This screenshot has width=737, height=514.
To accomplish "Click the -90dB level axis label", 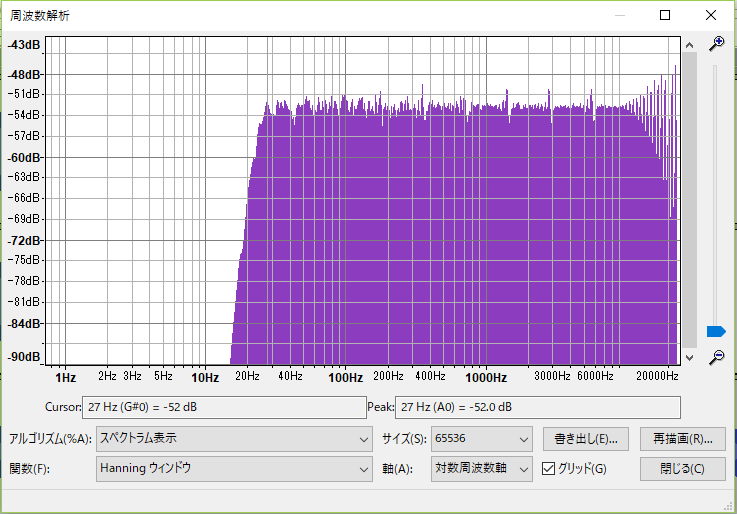I will (24, 357).
